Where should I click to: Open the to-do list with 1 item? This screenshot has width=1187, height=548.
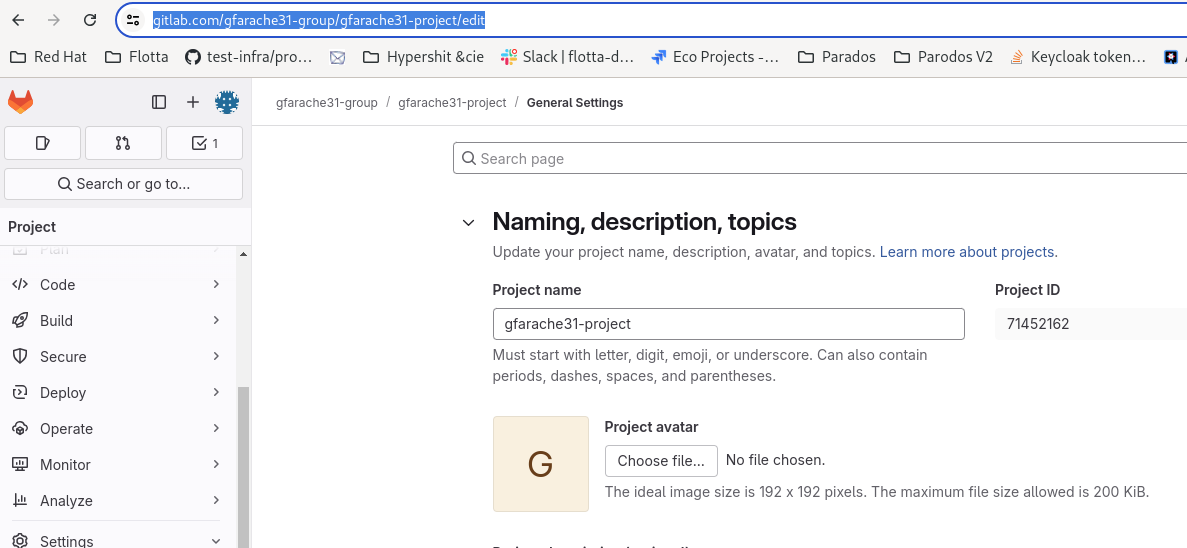point(204,143)
